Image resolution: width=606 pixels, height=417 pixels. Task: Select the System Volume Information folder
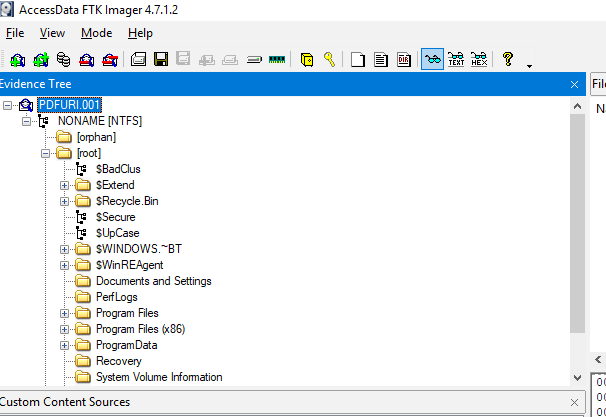(159, 377)
